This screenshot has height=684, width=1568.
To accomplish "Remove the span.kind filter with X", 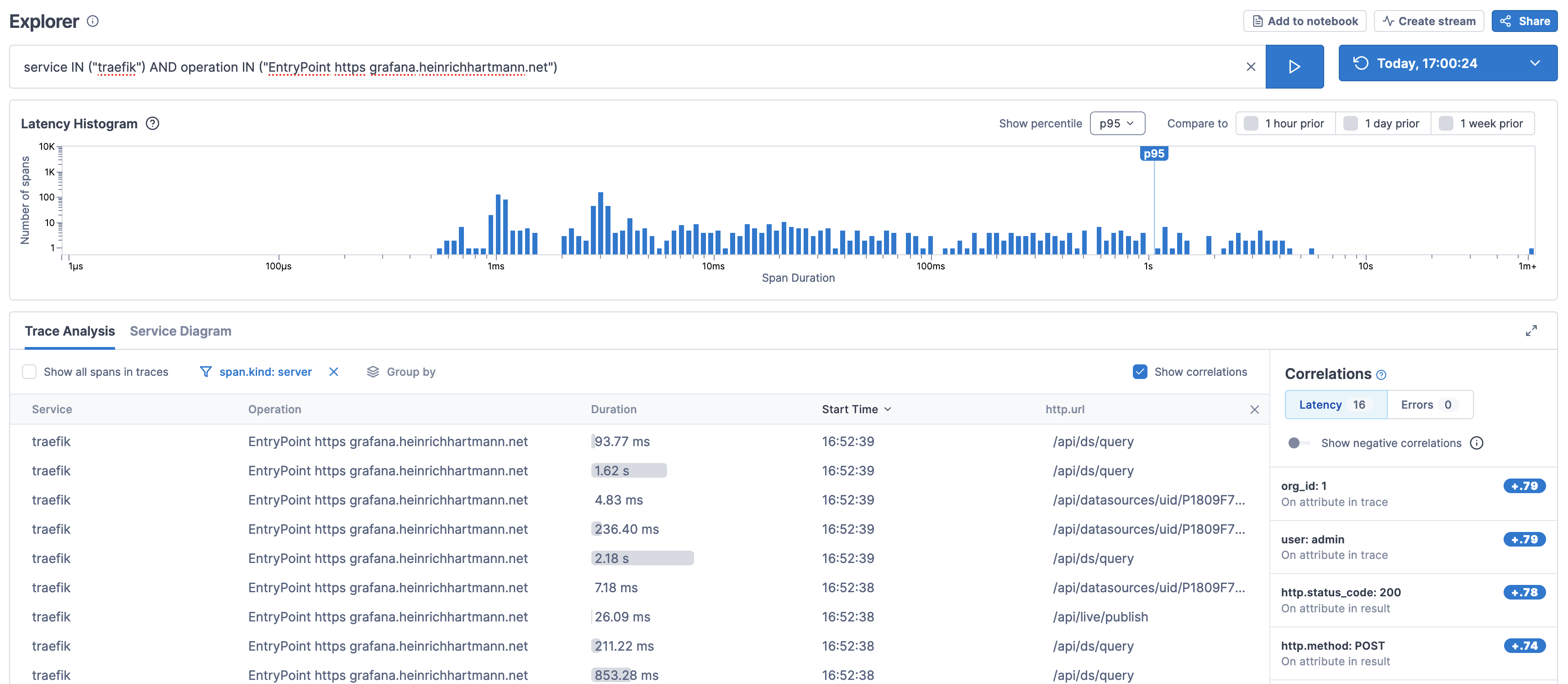I will pyautogui.click(x=334, y=372).
